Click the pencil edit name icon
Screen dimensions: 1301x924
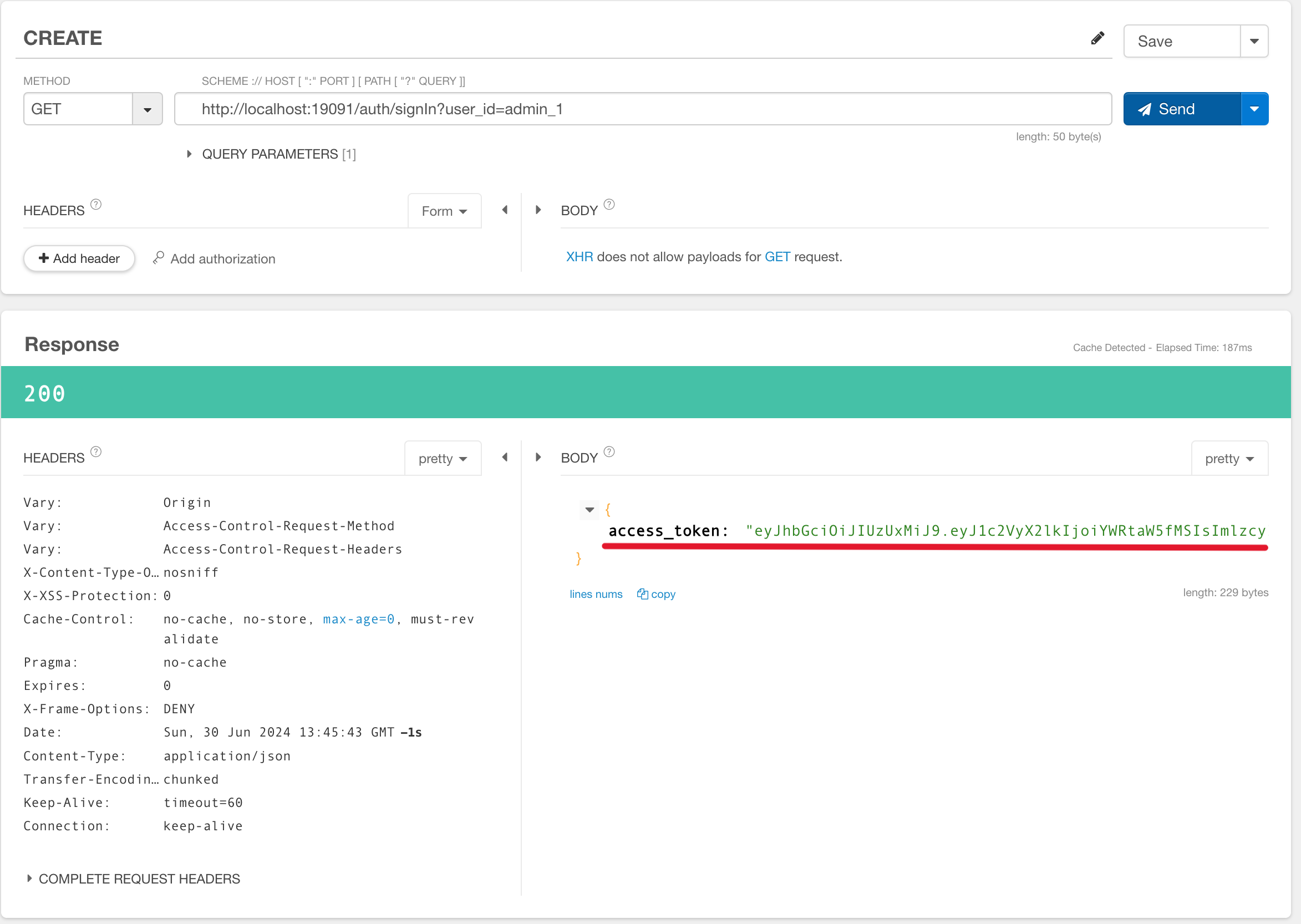[1097, 38]
